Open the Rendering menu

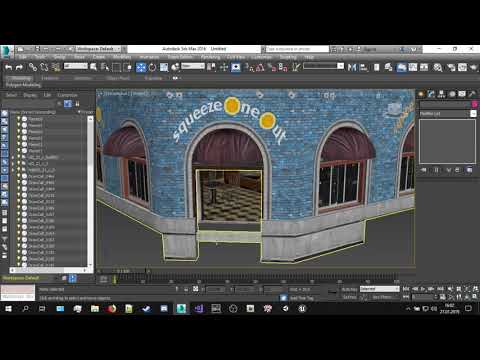tap(210, 57)
